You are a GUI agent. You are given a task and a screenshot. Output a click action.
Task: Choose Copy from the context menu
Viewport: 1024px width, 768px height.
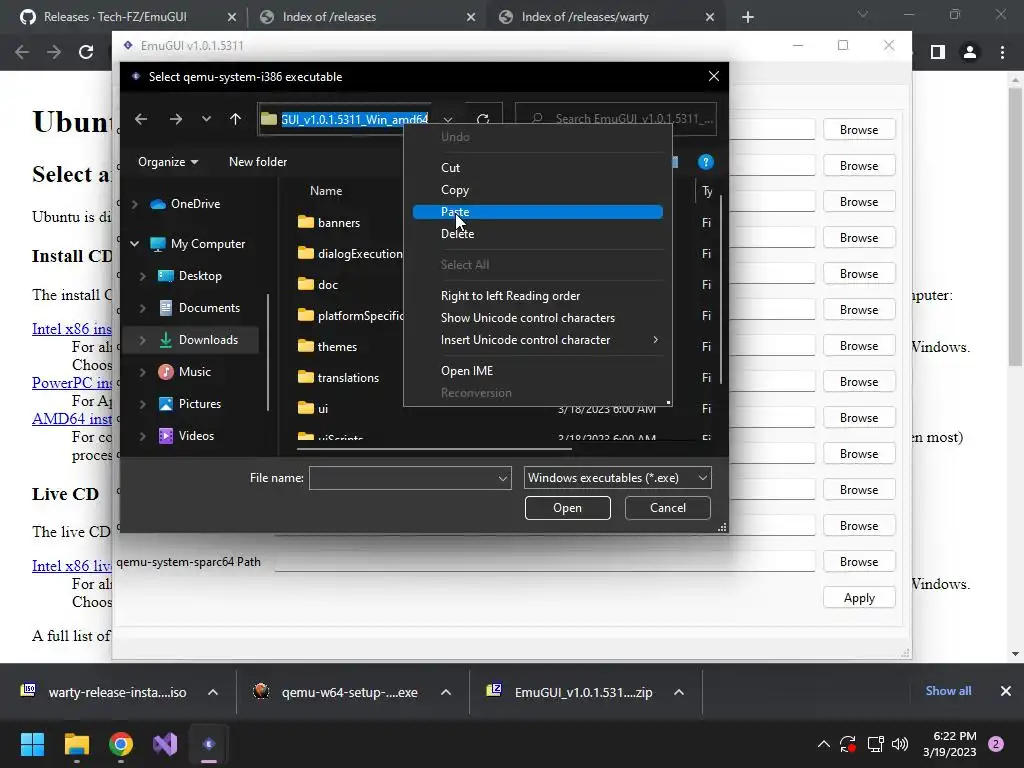[537, 190]
